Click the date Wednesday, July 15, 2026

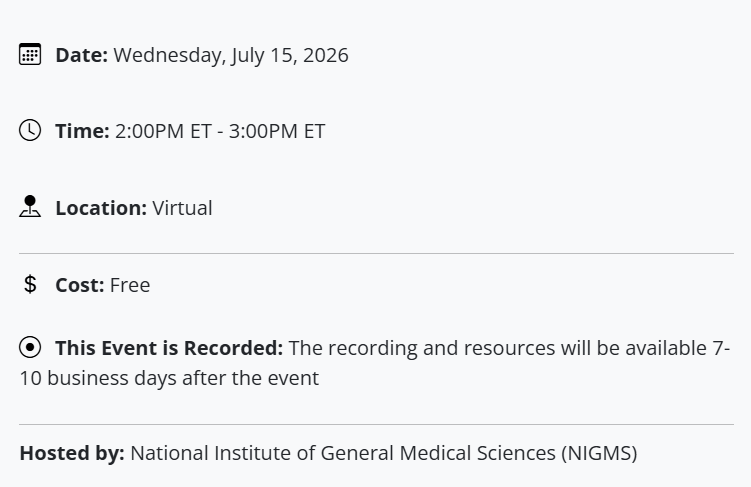click(231, 56)
